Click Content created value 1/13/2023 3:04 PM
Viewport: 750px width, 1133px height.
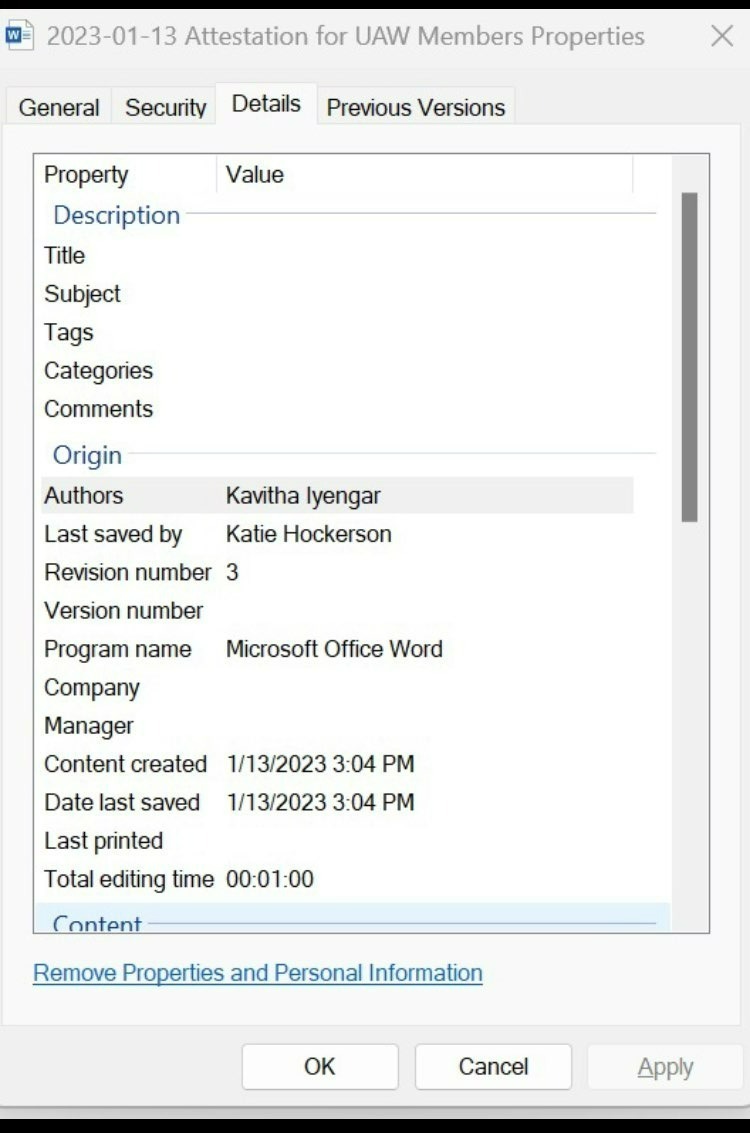[321, 764]
